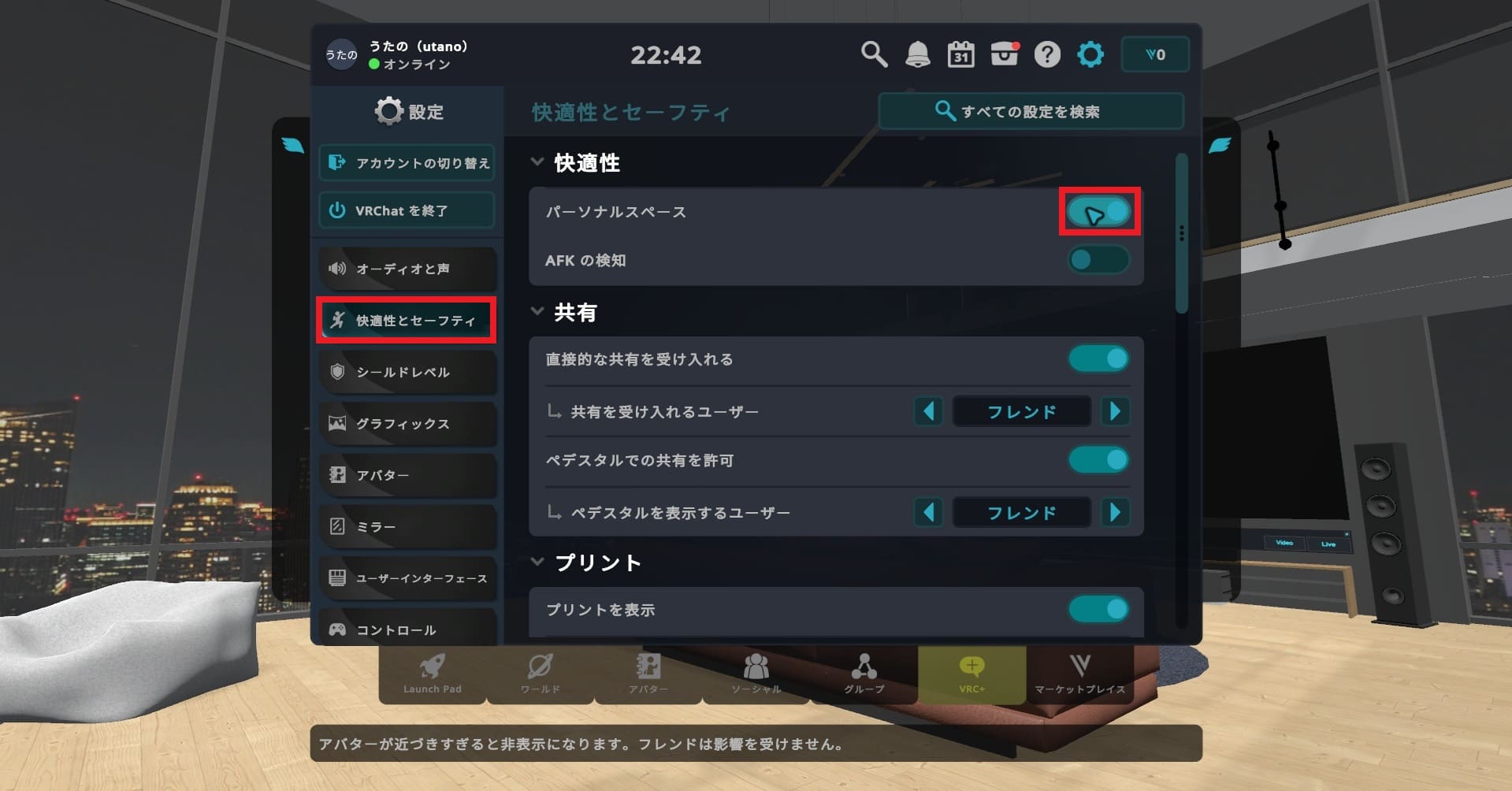The image size is (1512, 791).
Task: Open notifications bell icon
Action: (x=917, y=54)
